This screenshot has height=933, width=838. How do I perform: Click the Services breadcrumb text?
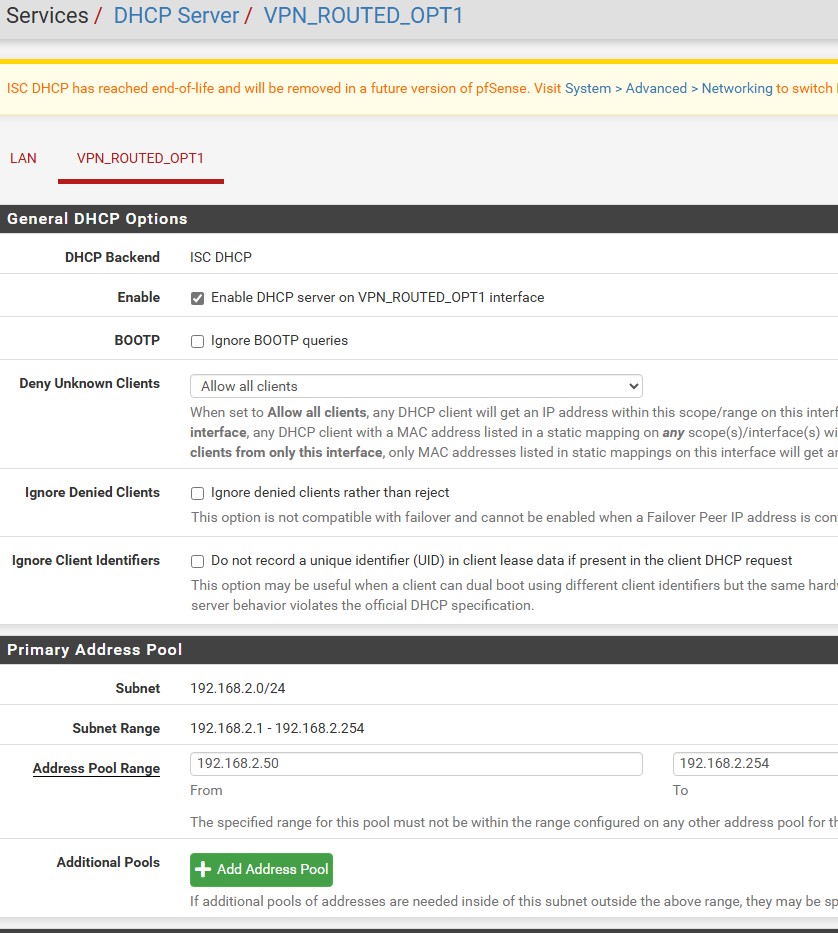click(47, 16)
